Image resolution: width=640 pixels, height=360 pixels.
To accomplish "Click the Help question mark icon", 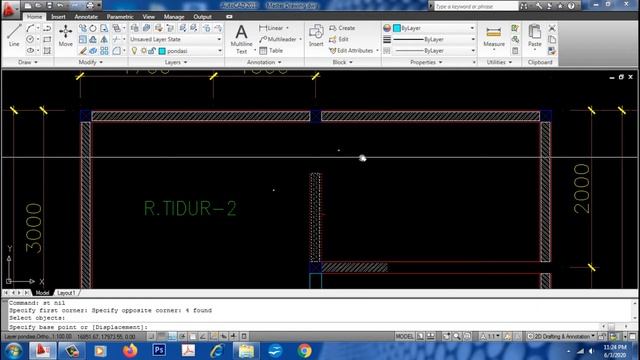I will (571, 6).
